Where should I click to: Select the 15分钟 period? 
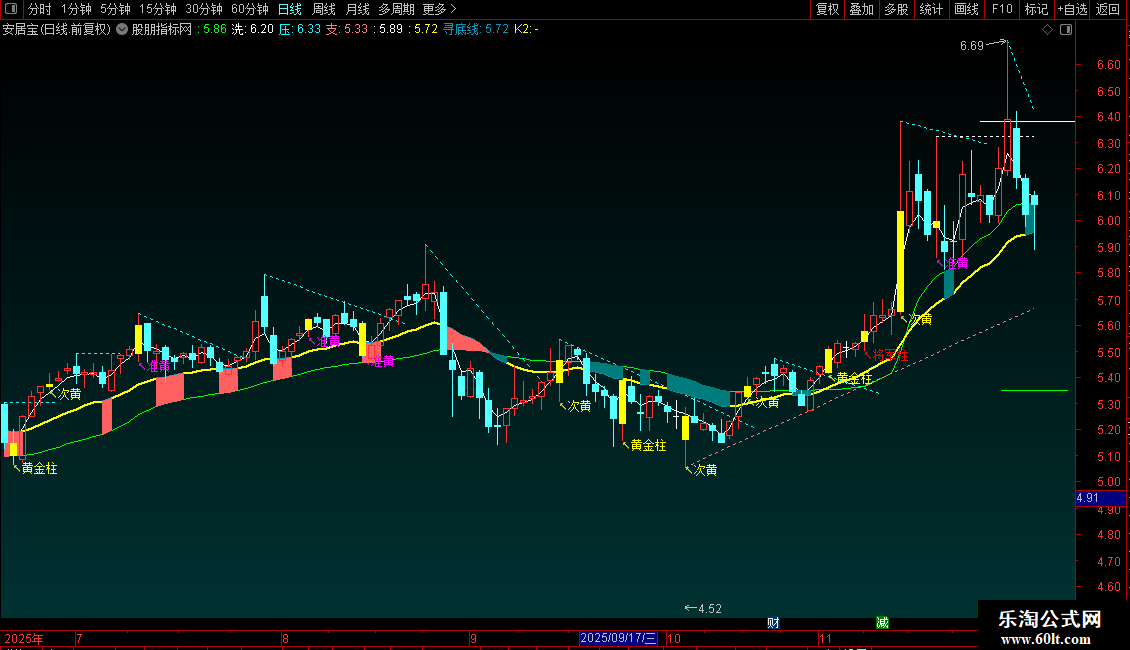[158, 9]
